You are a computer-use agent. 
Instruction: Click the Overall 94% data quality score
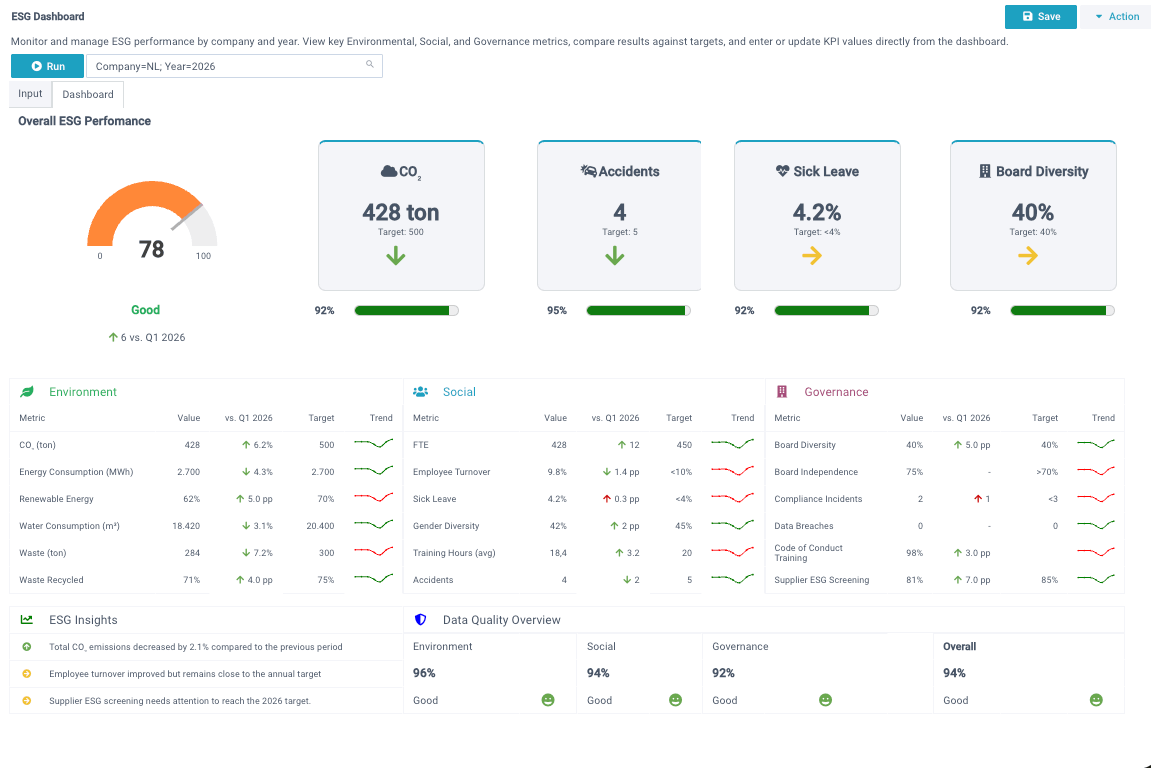954,673
